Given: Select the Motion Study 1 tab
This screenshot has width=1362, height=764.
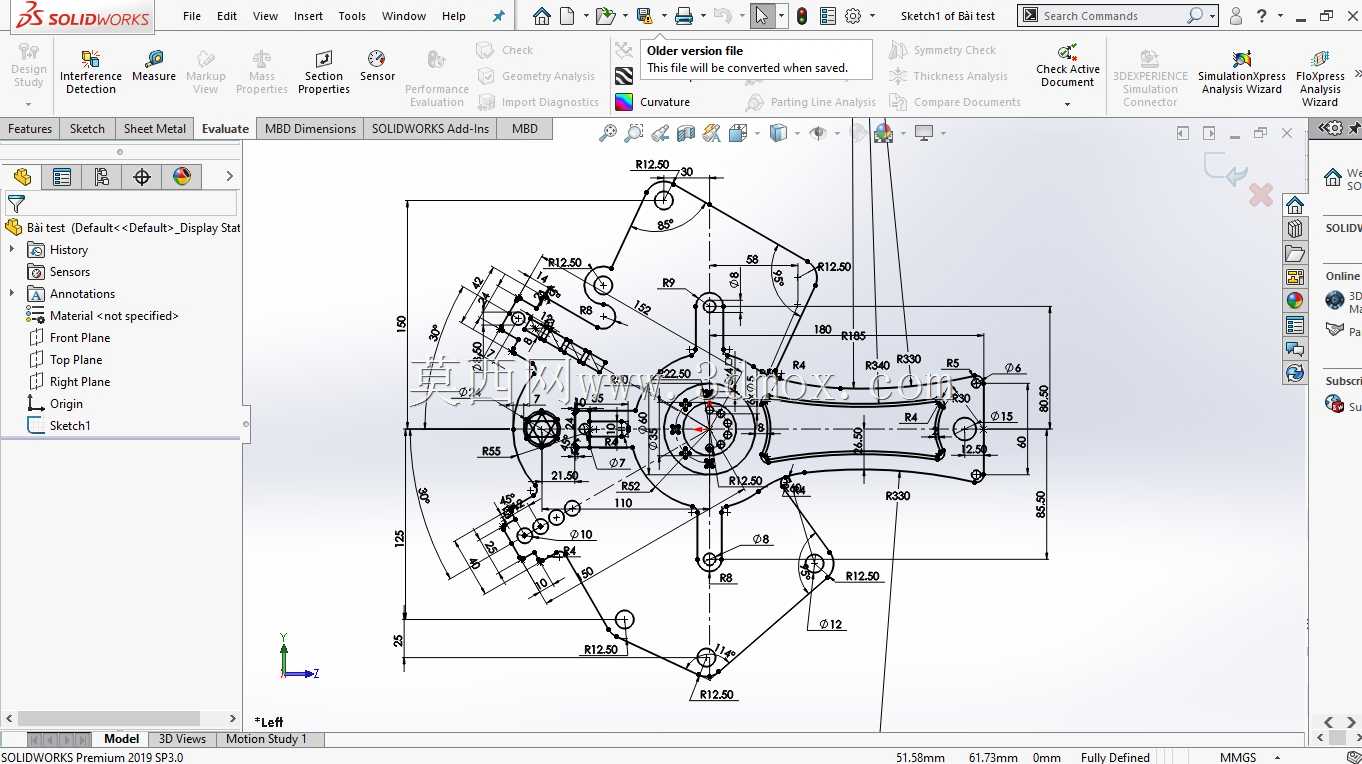Looking at the screenshot, I should (x=266, y=739).
